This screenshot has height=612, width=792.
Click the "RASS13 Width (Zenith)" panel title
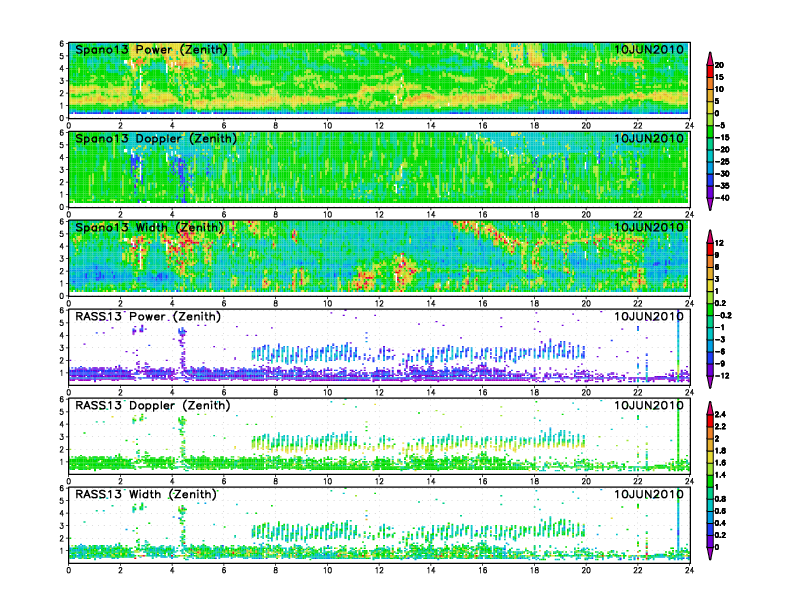[145, 494]
